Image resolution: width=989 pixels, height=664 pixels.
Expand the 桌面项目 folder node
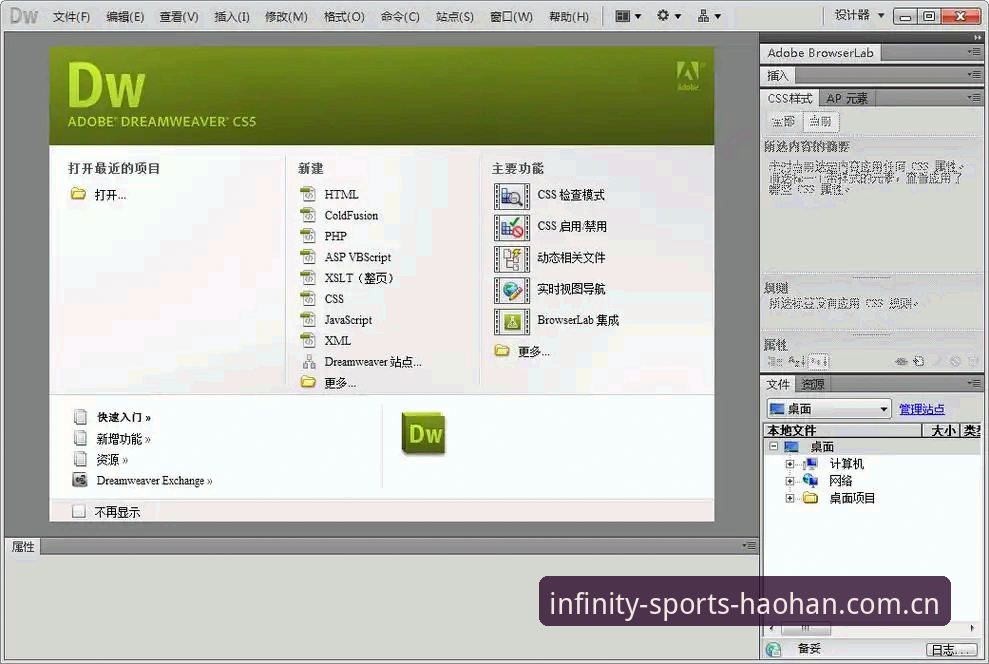click(x=790, y=498)
